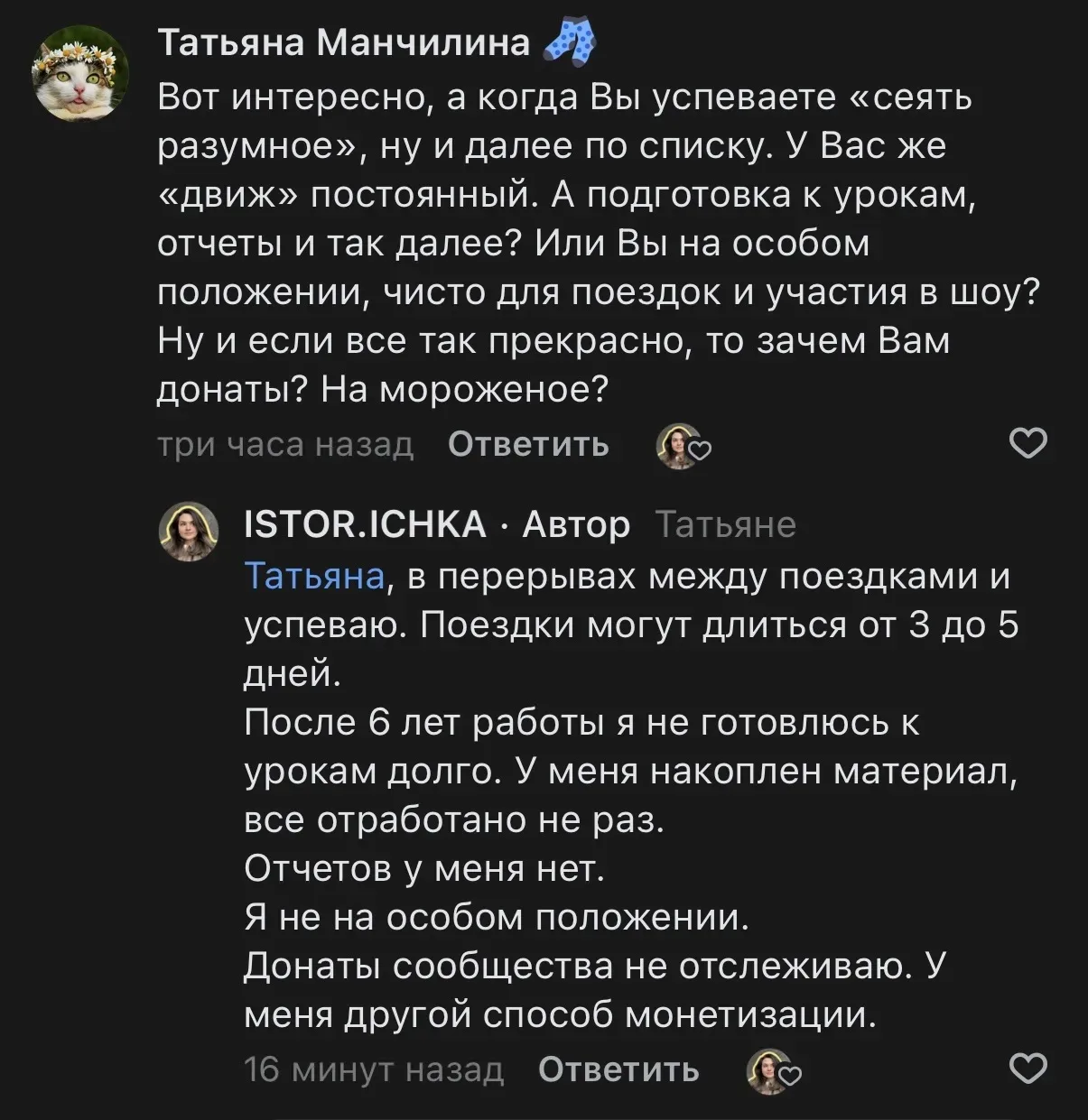Like Татьяна Манчилина's comment with the heart
The width and height of the screenshot is (1088, 1120).
1027,444
